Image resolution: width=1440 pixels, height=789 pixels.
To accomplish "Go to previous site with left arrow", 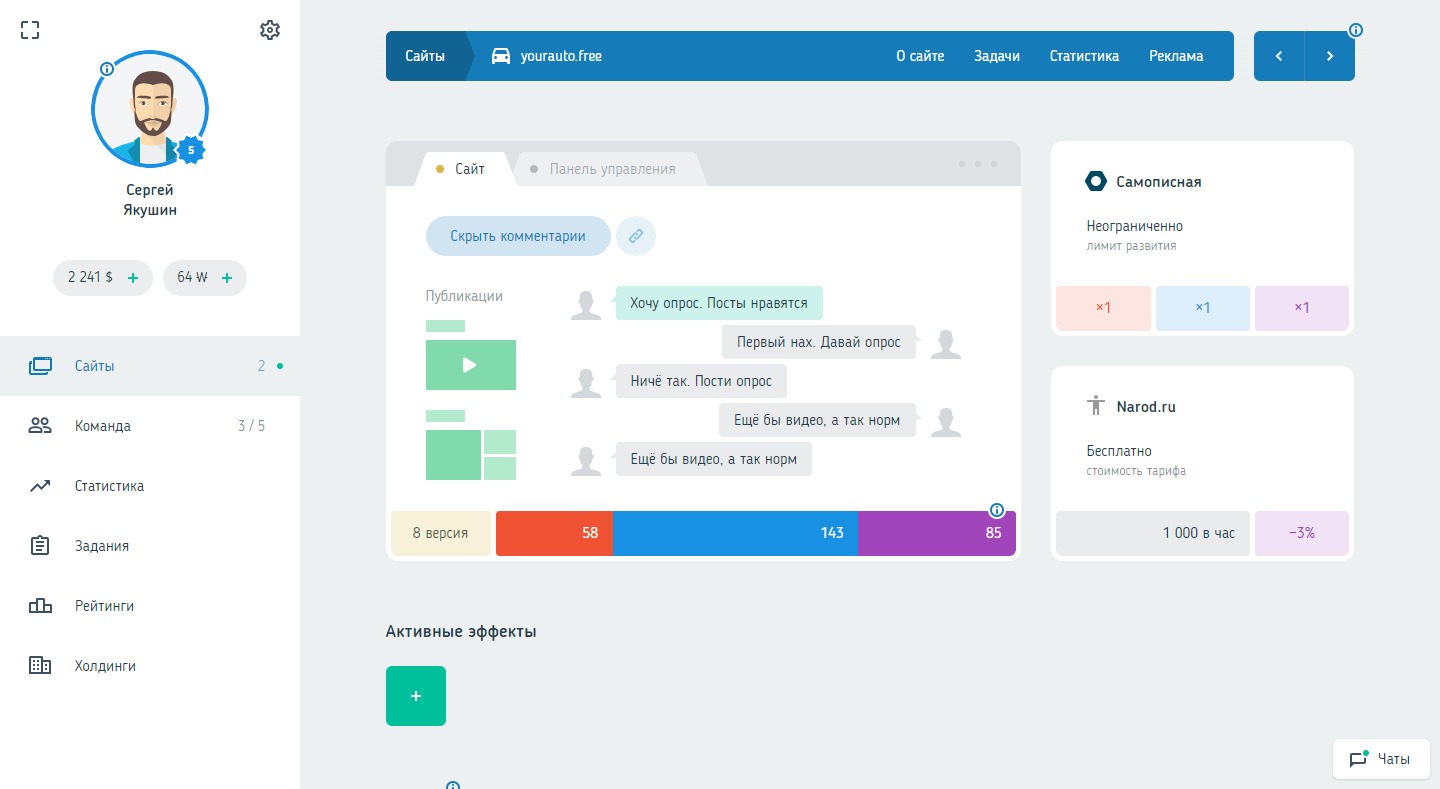I will click(1279, 56).
